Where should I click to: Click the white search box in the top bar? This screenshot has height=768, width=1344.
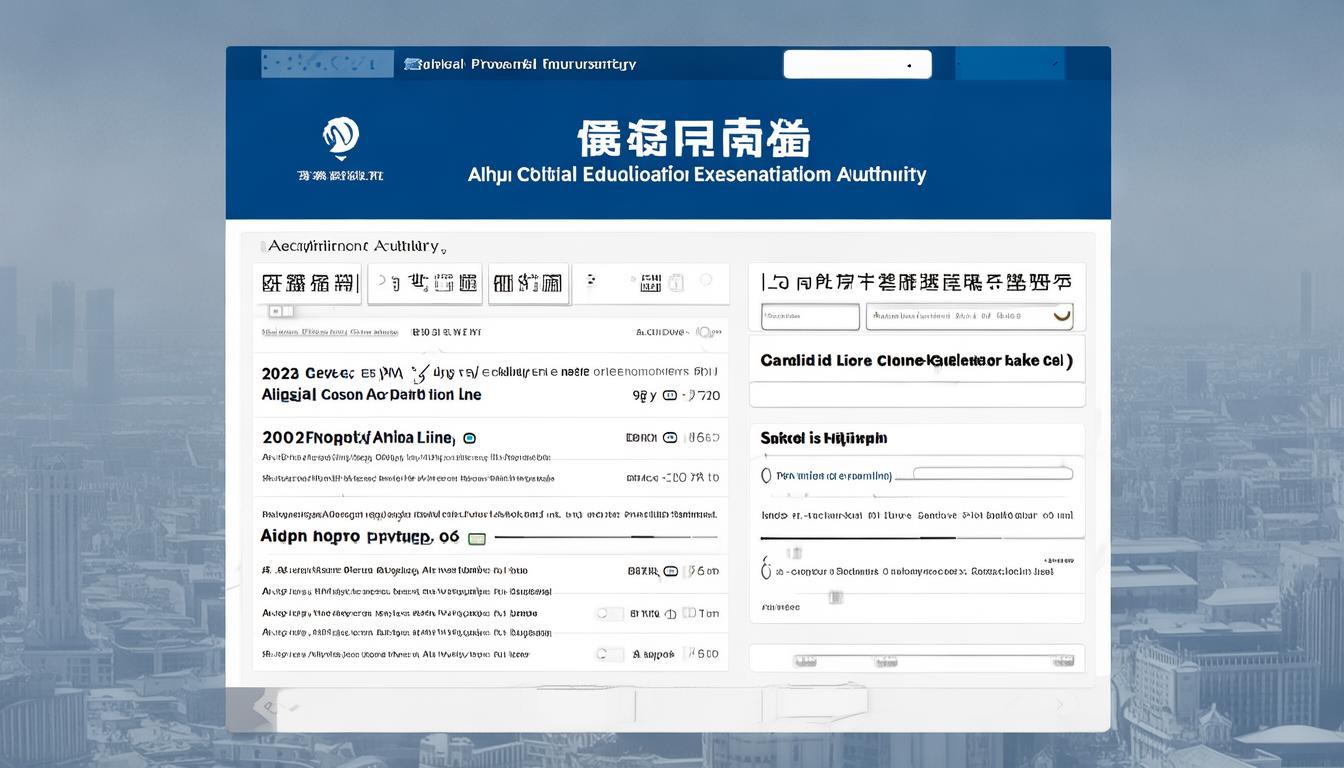point(857,64)
